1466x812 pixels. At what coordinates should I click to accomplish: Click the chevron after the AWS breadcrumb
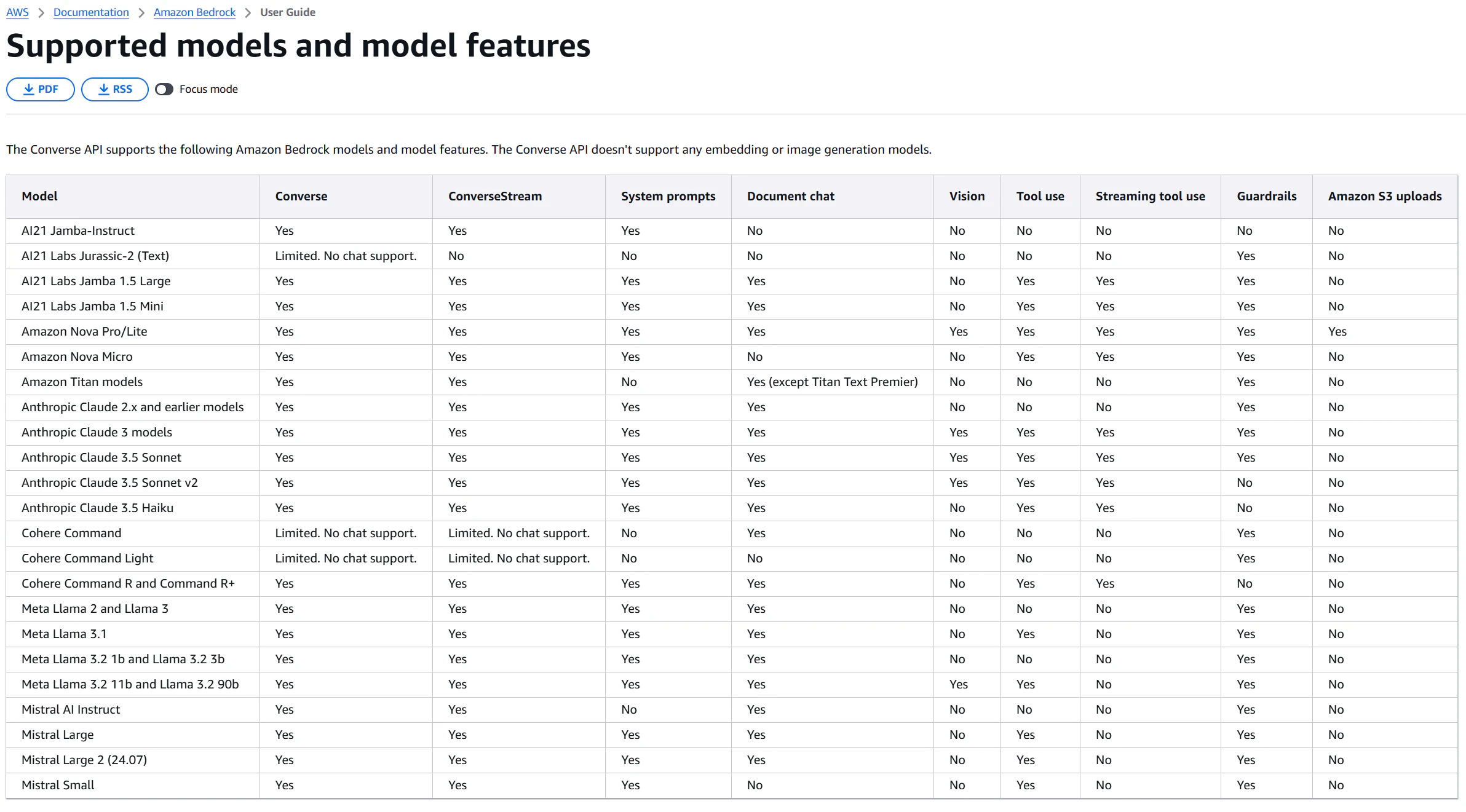point(41,13)
